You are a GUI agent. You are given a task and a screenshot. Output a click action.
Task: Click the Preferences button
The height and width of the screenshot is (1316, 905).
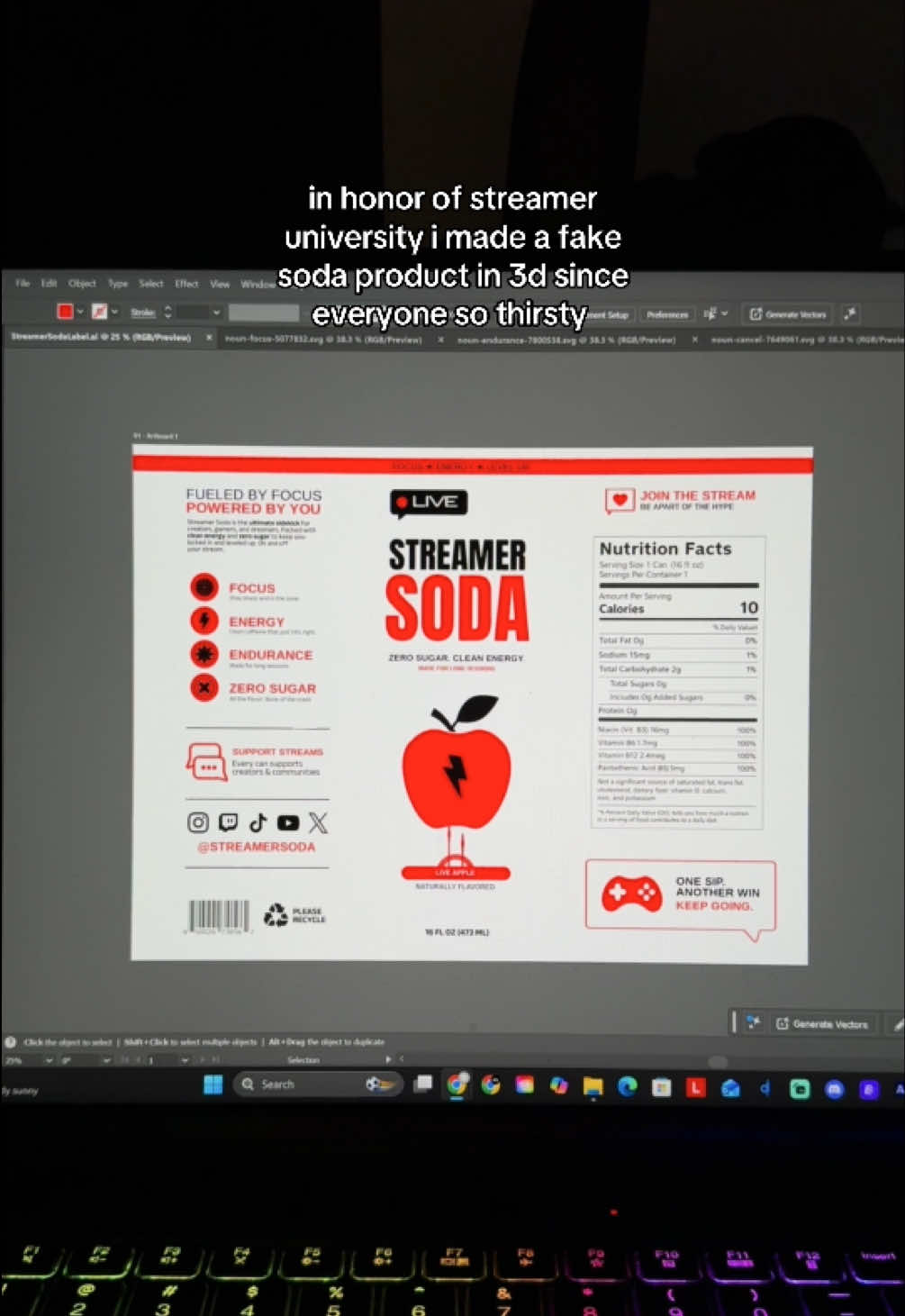tap(667, 314)
